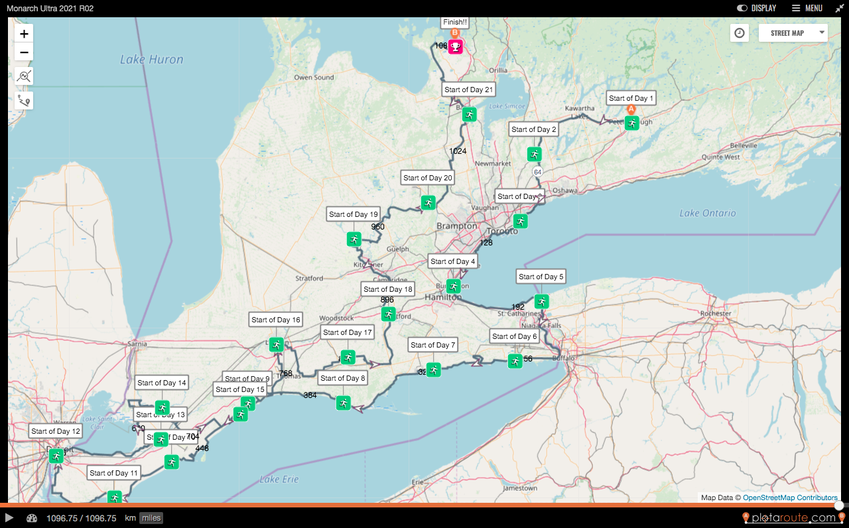Click the Finish trophy marker

tap(455, 46)
